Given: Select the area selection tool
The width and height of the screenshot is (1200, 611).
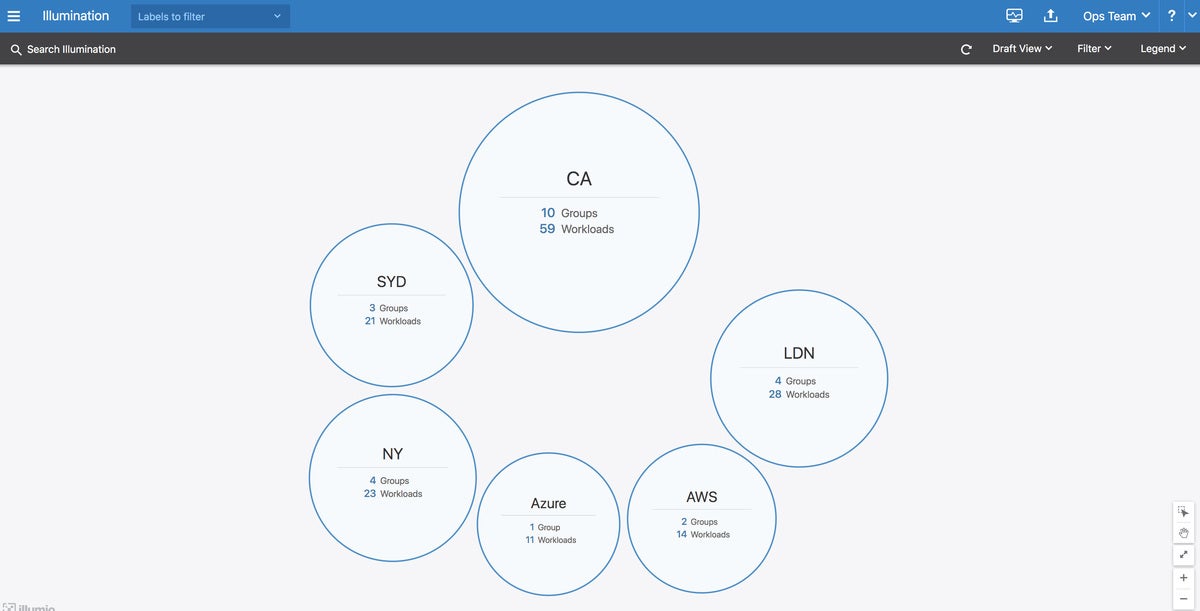Looking at the screenshot, I should (x=1184, y=511).
